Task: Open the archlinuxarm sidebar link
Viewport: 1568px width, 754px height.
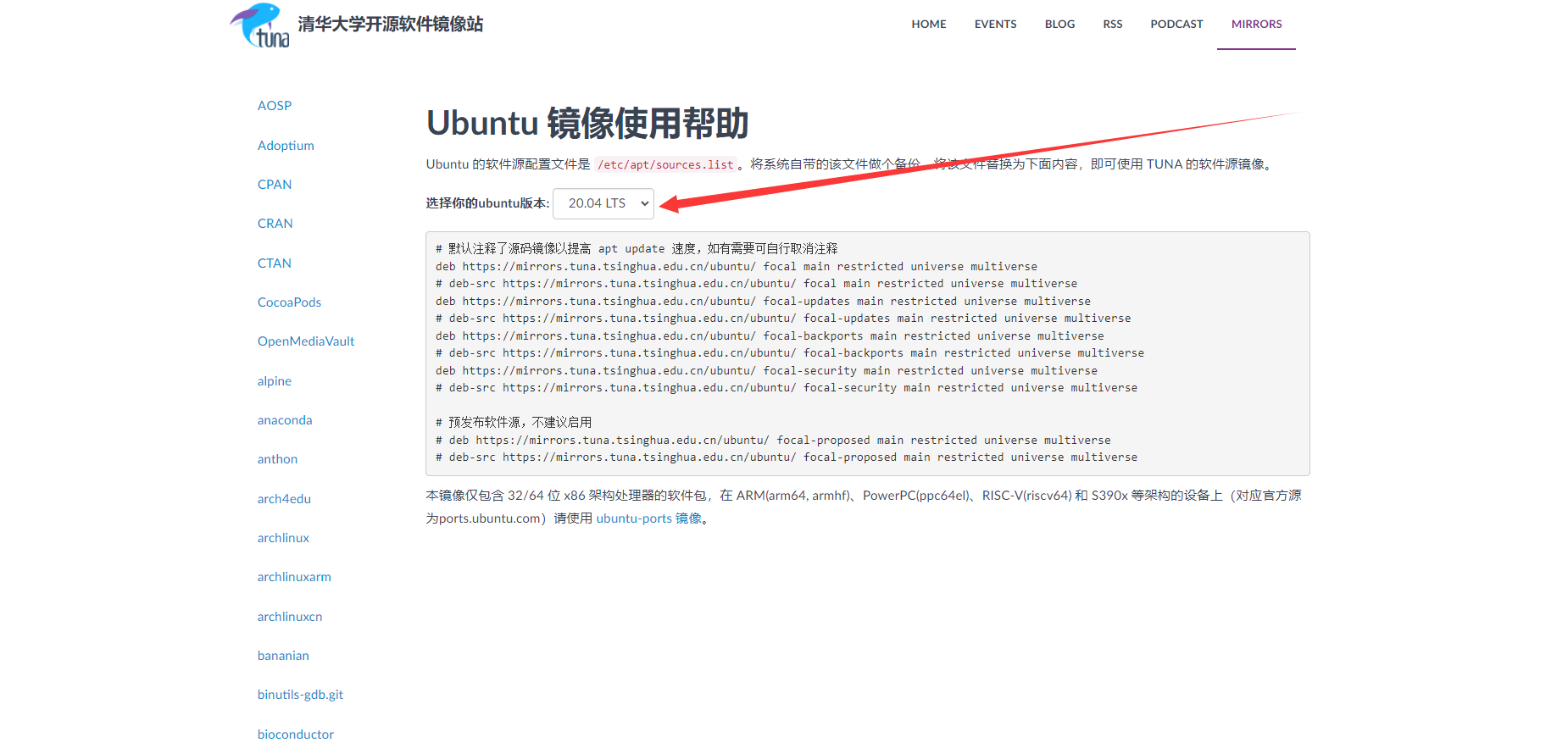Action: coord(294,577)
